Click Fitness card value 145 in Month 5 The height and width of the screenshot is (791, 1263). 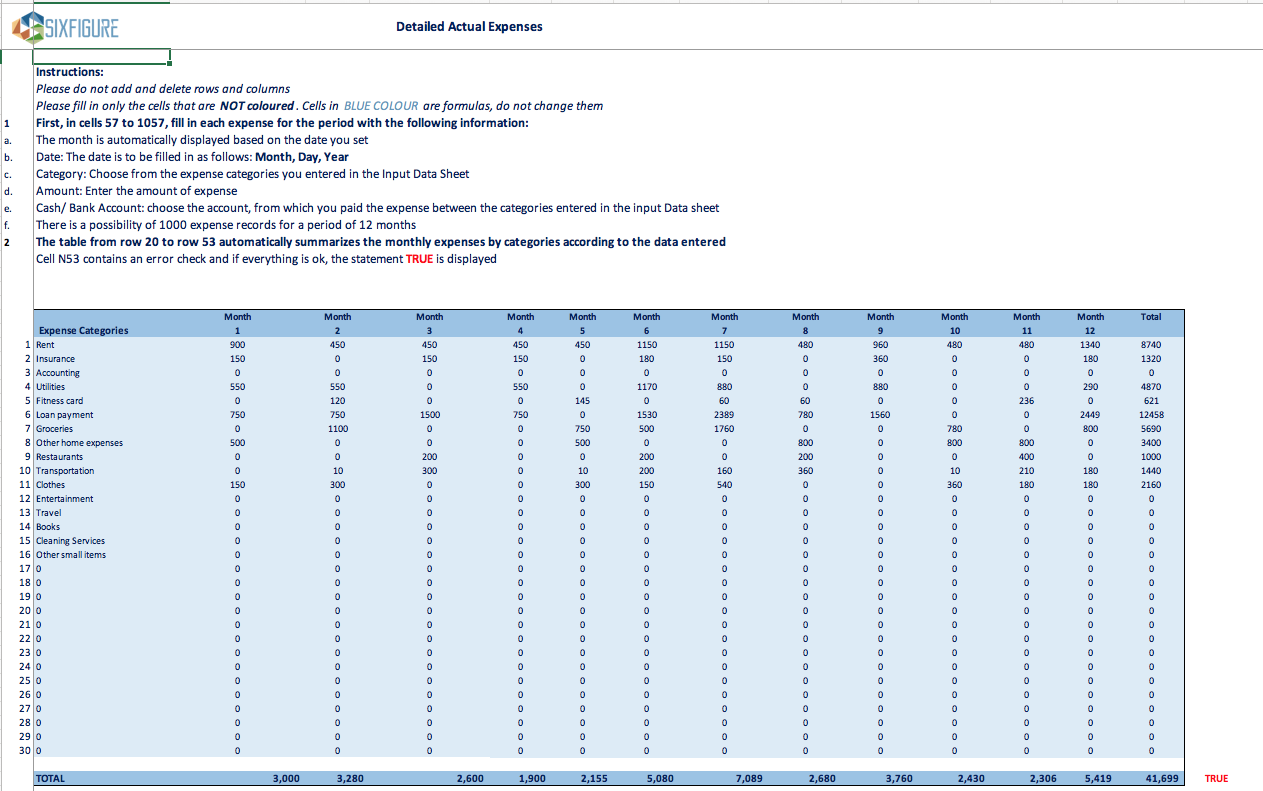(583, 401)
